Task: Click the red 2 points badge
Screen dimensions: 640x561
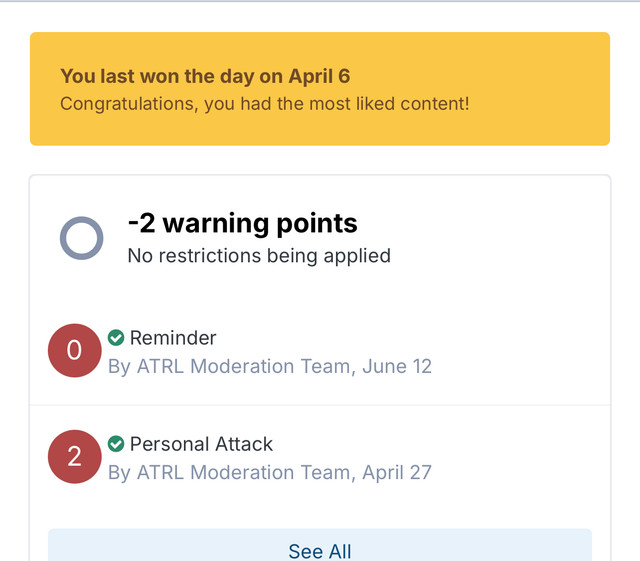Action: click(75, 456)
